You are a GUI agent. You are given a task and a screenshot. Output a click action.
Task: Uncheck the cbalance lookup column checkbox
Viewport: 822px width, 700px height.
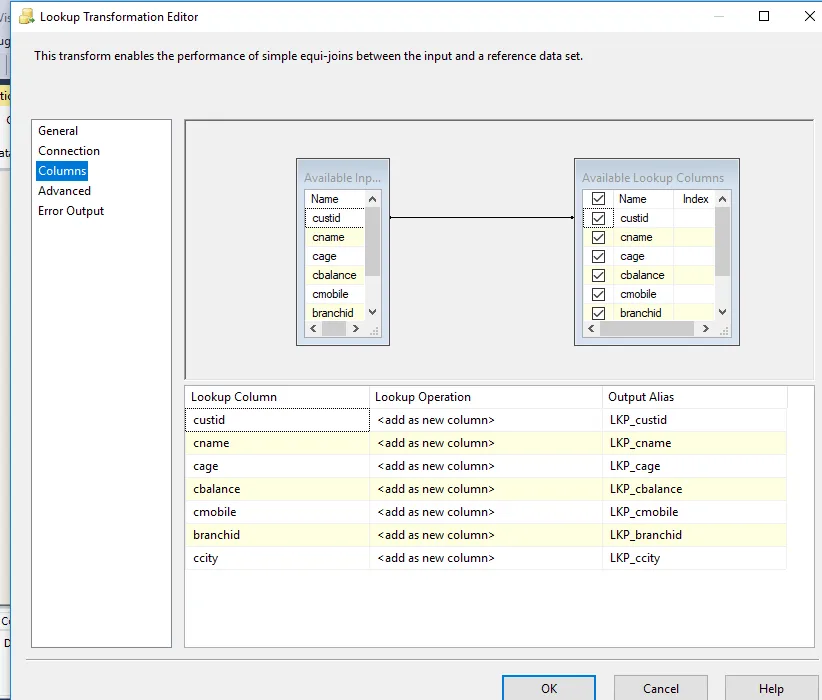[x=598, y=275]
